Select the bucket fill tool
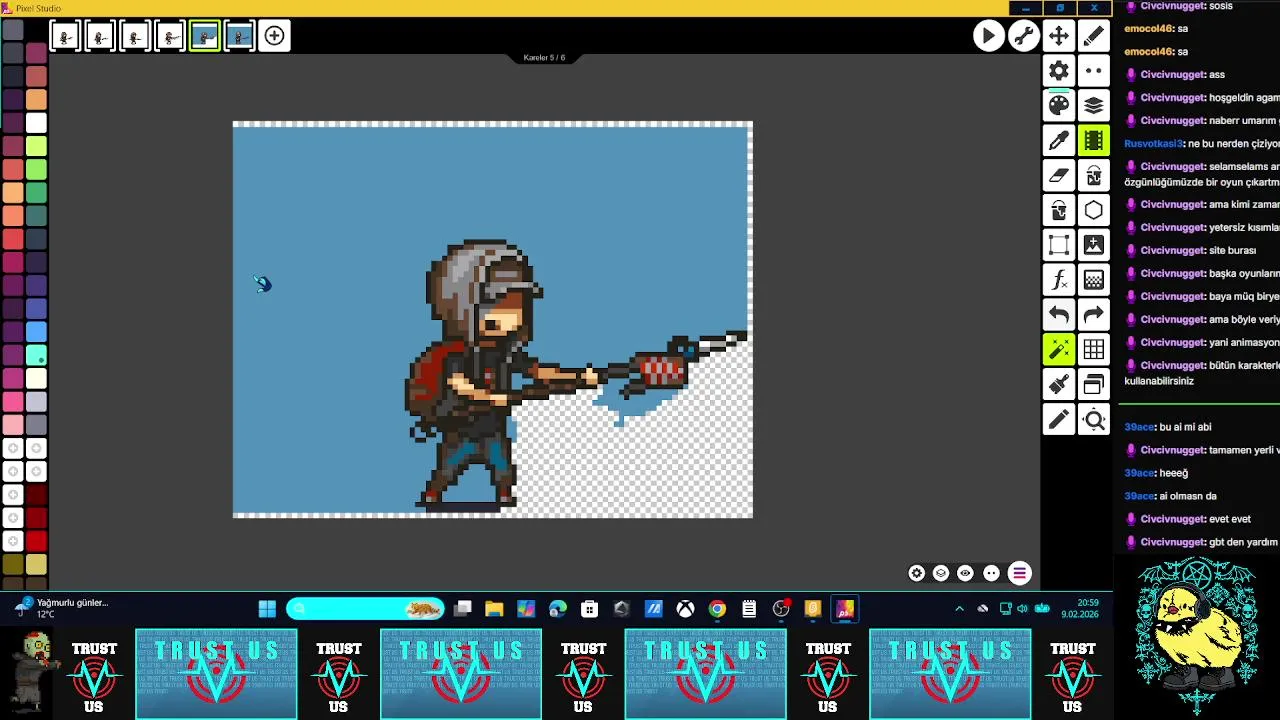Screen dimensions: 1280x720 click(1059, 210)
